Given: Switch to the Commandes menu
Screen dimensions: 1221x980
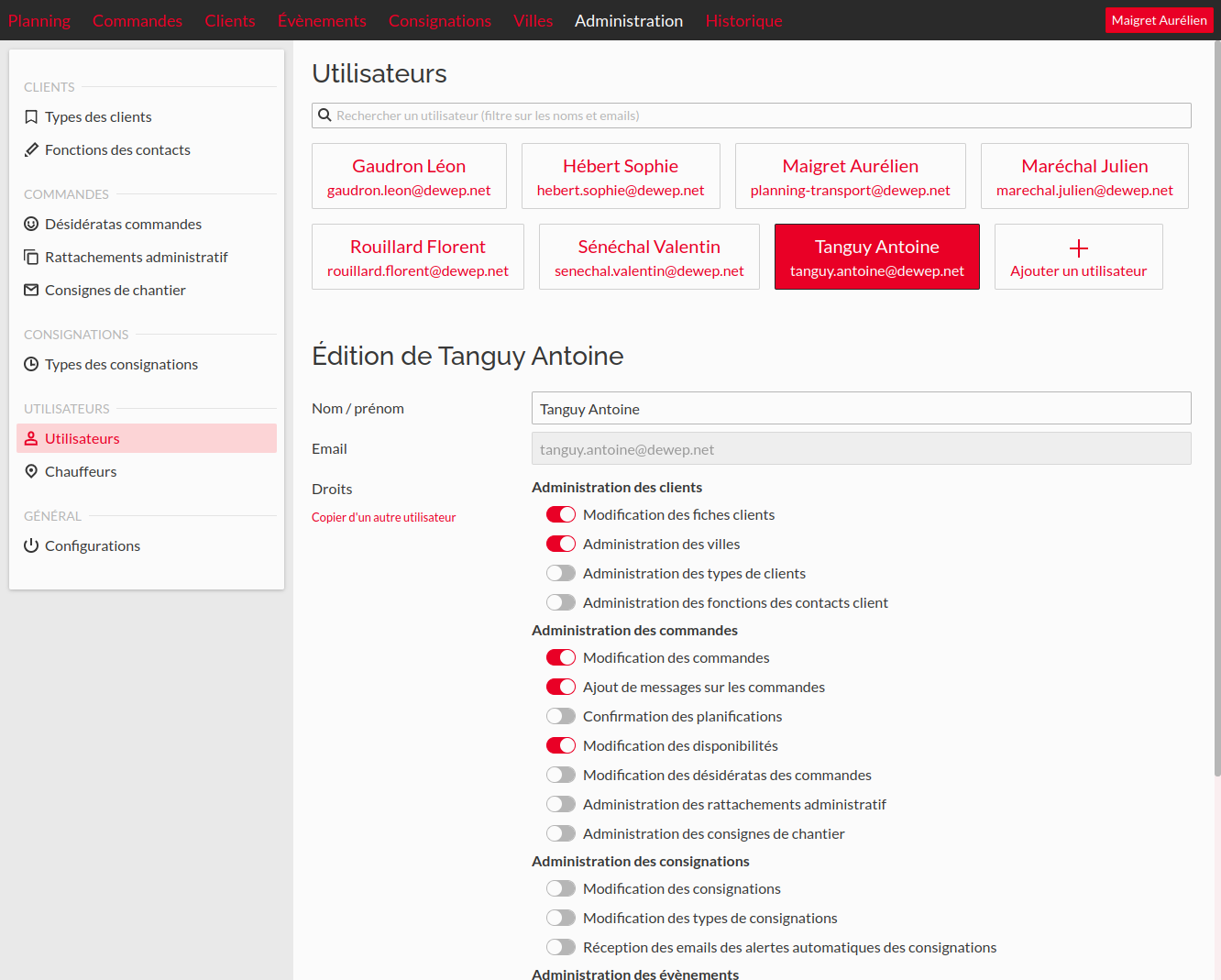Looking at the screenshot, I should pos(137,20).
